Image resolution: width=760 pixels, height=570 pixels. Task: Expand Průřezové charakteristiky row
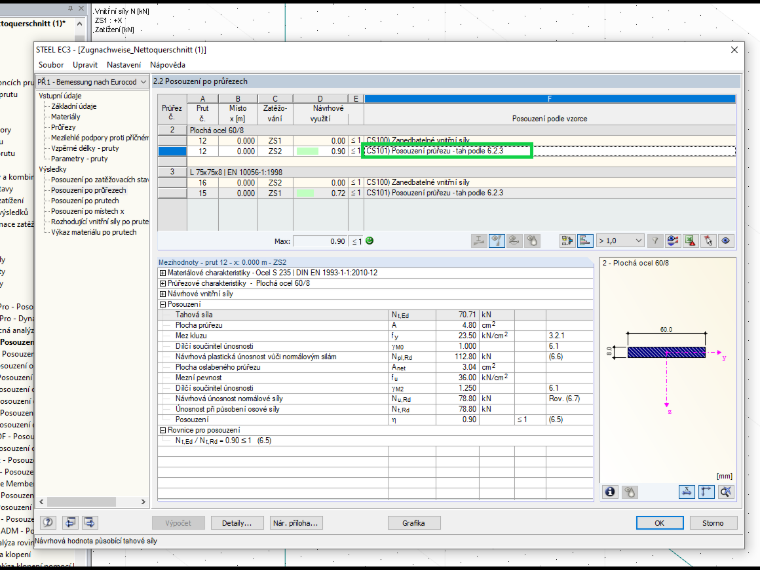(163, 284)
